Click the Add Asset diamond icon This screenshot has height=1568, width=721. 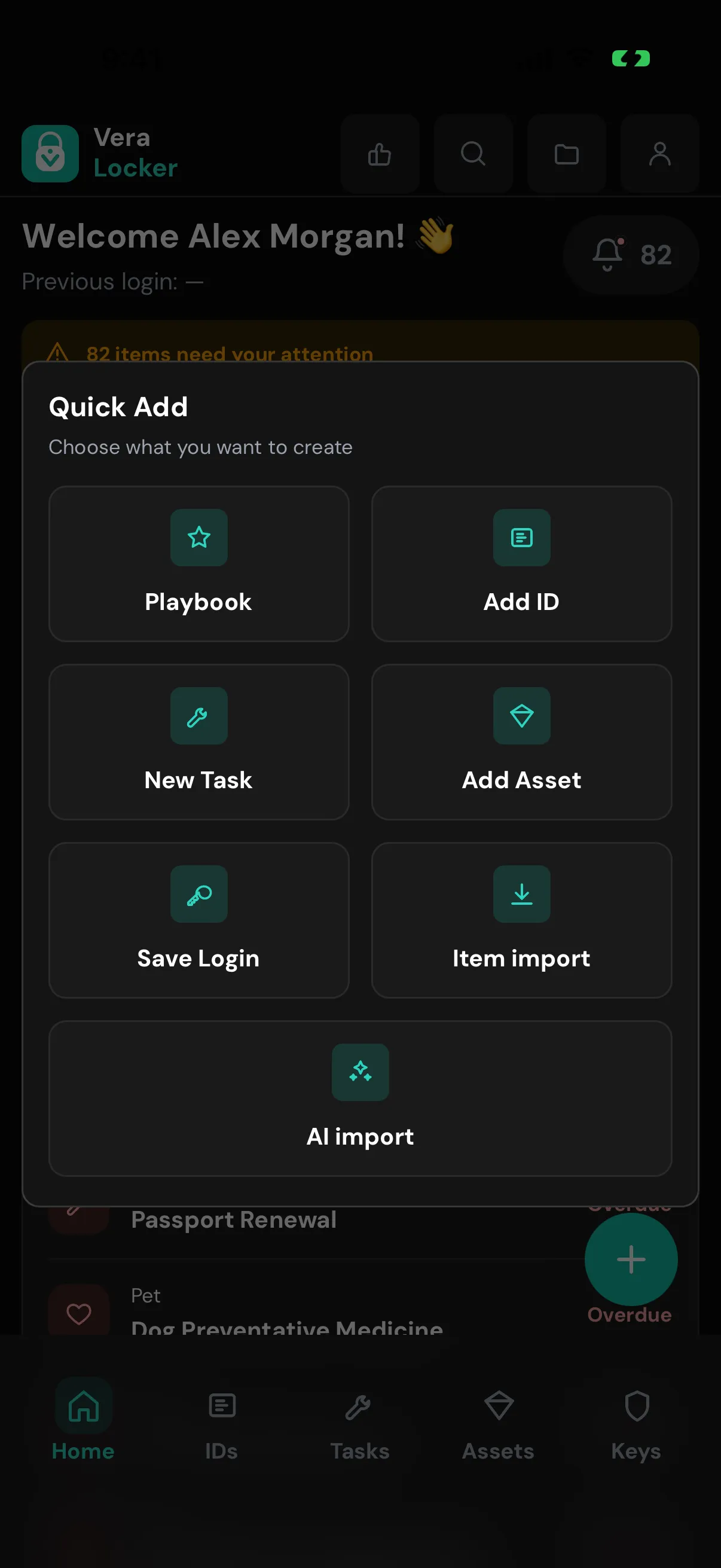(x=521, y=716)
